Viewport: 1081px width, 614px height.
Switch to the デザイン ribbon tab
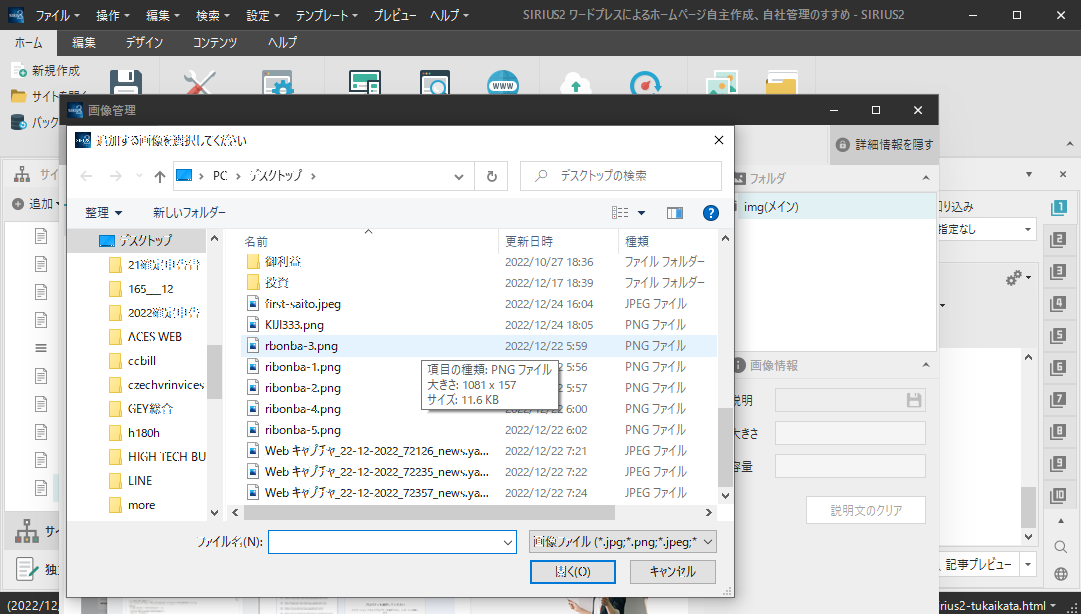(144, 43)
